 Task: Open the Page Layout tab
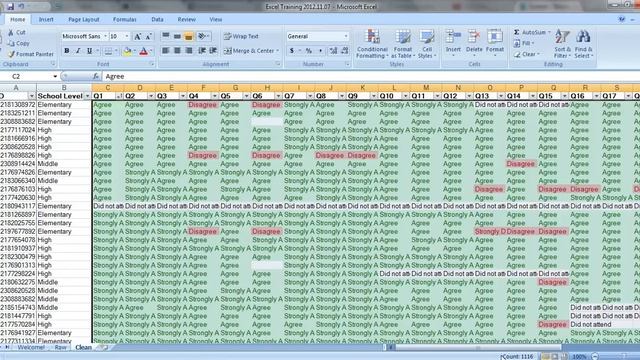(x=84, y=20)
